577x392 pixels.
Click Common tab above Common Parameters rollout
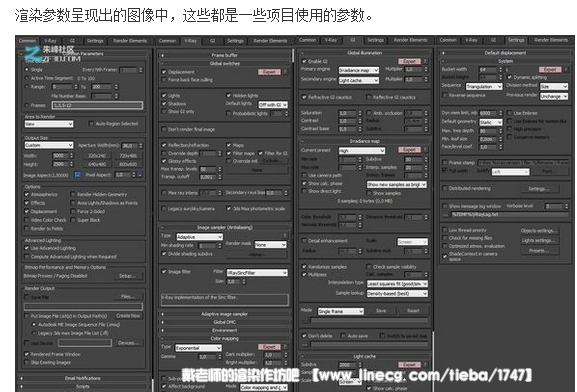(x=27, y=40)
